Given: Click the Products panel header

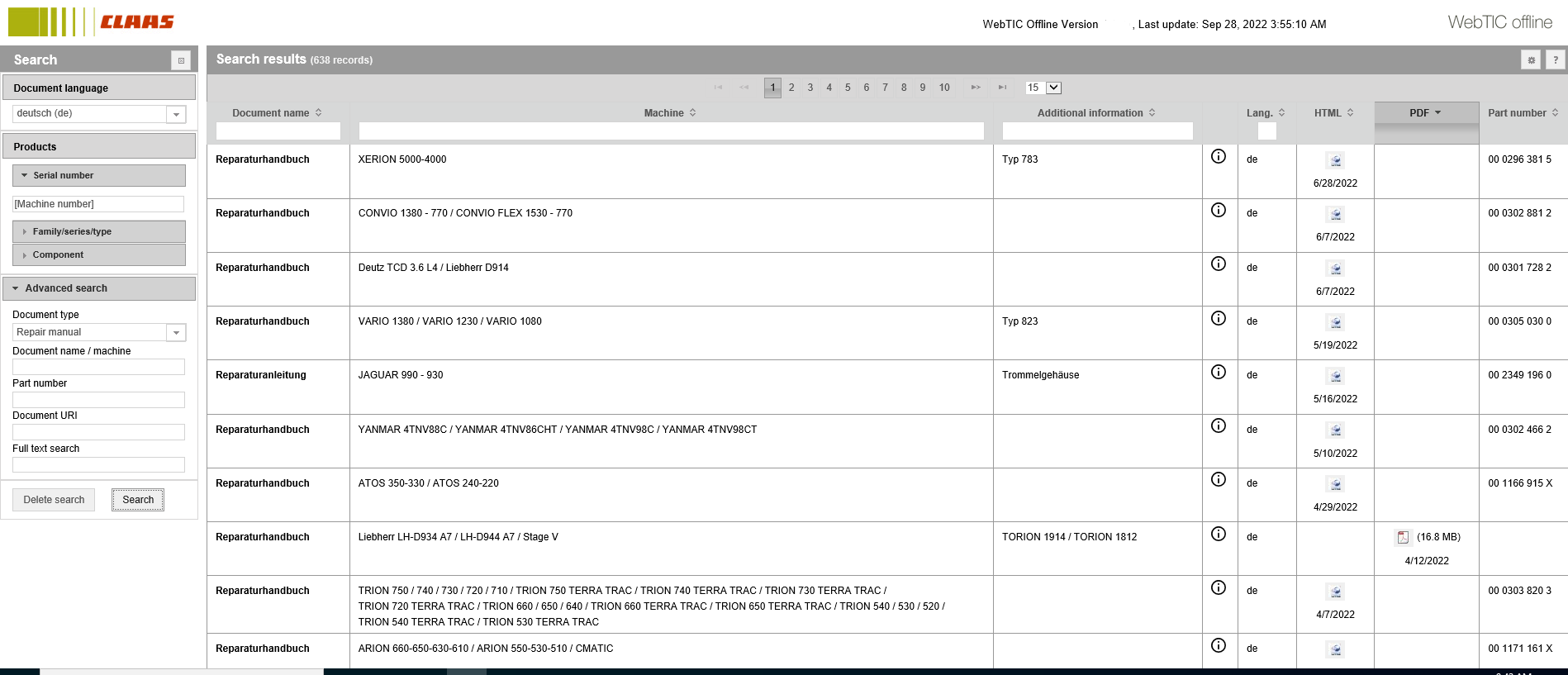Looking at the screenshot, I should coord(99,146).
